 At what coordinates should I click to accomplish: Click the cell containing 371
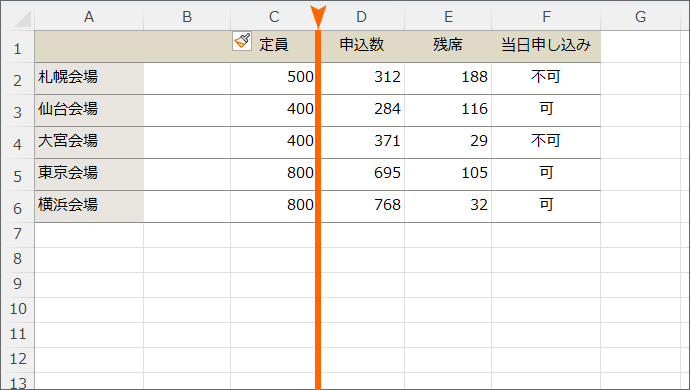pyautogui.click(x=361, y=143)
